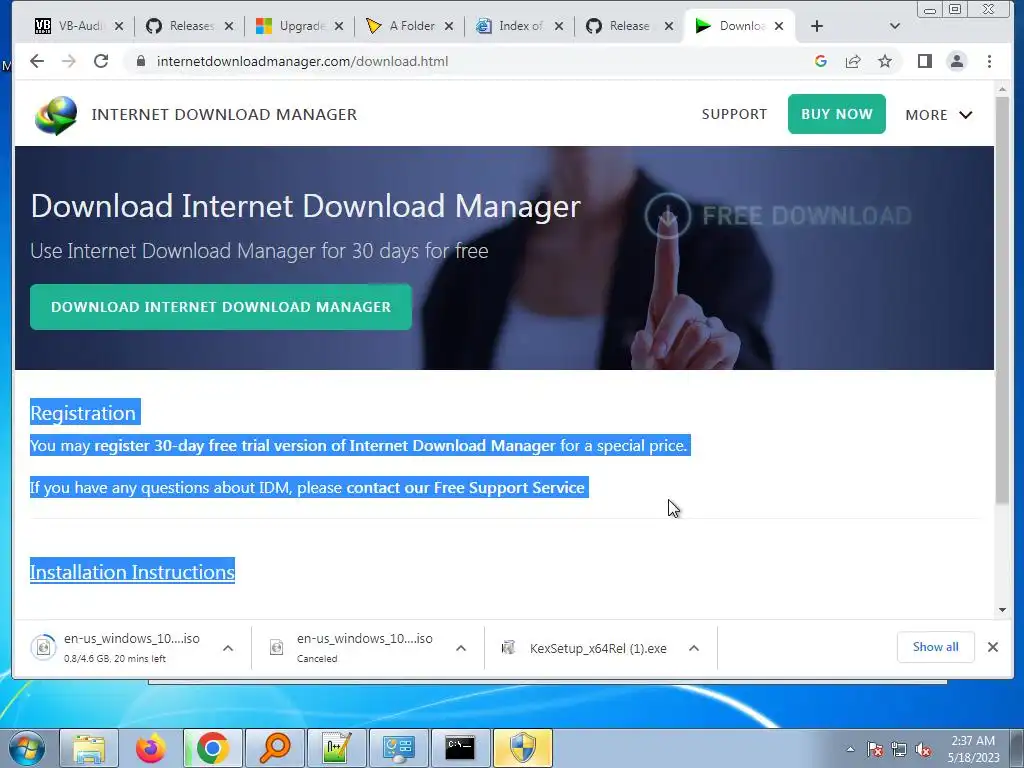
Task: Click the Google icon in address bar
Action: [821, 61]
